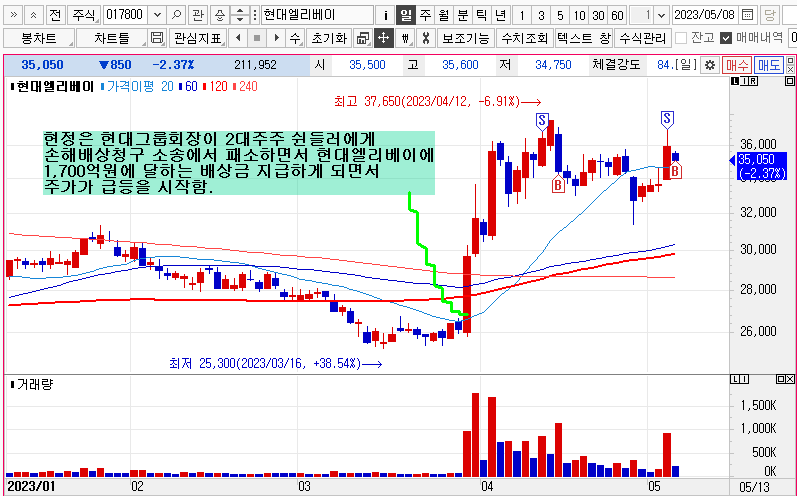Click the previous (left triangle) playback arrow
Image resolution: width=797 pixels, height=496 pixels.
[238, 38]
